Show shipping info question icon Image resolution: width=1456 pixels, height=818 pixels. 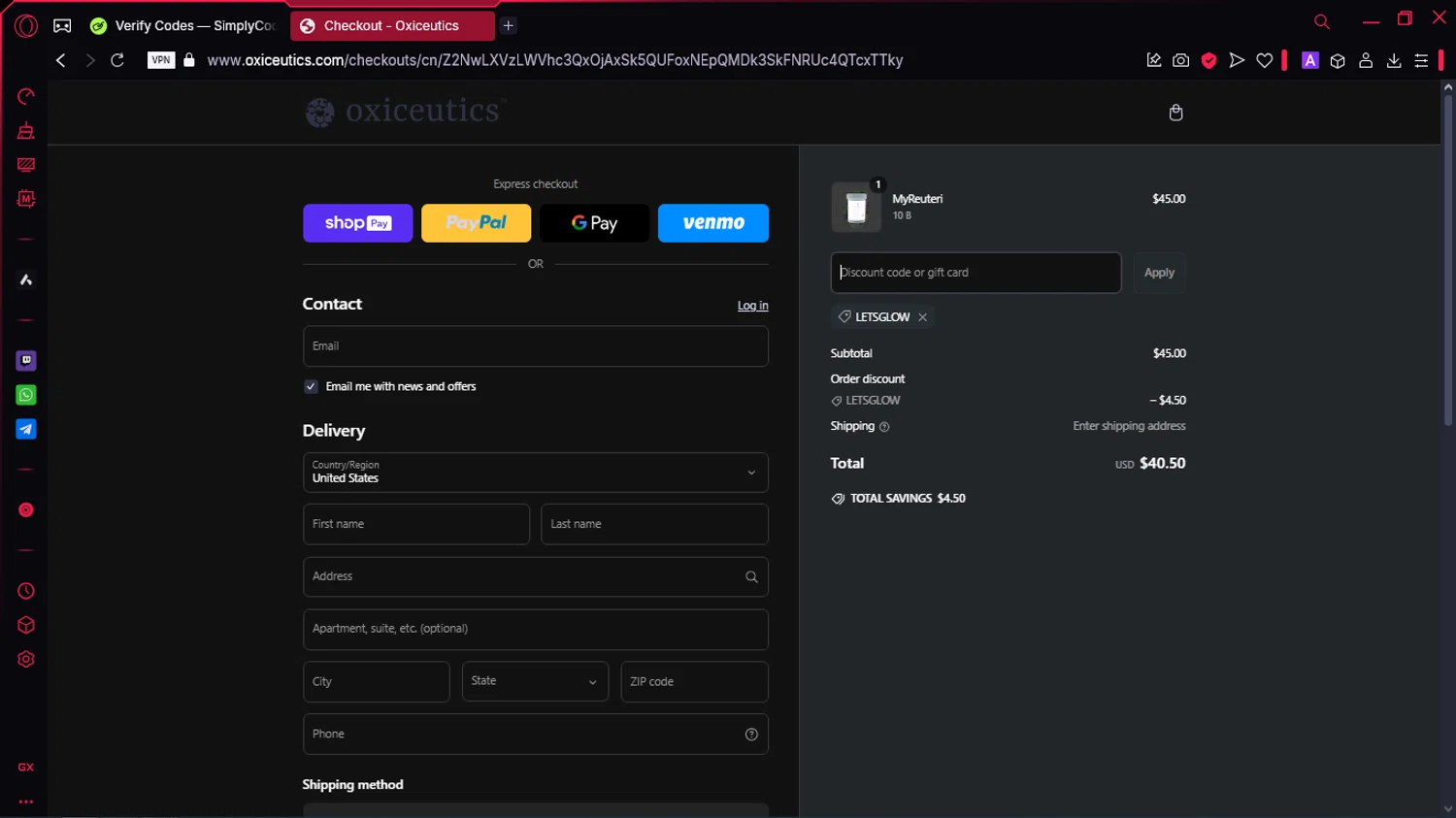[x=884, y=427]
